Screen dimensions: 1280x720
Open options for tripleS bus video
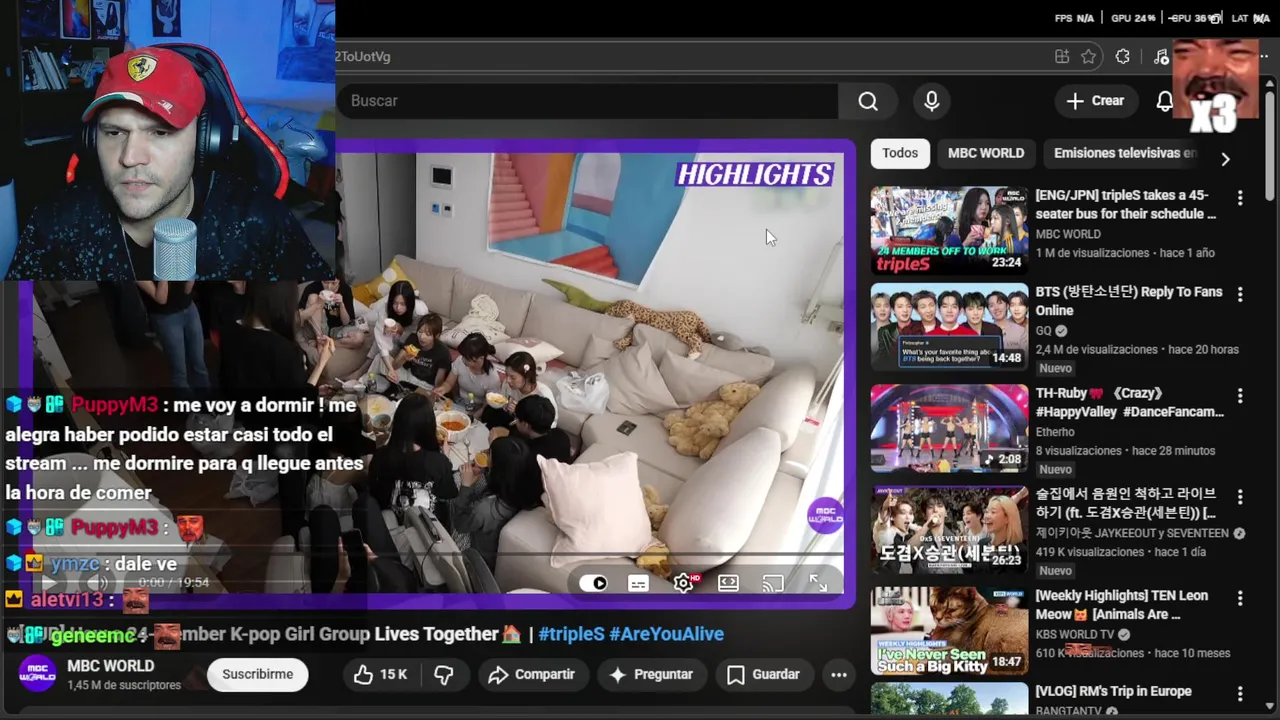(1240, 198)
